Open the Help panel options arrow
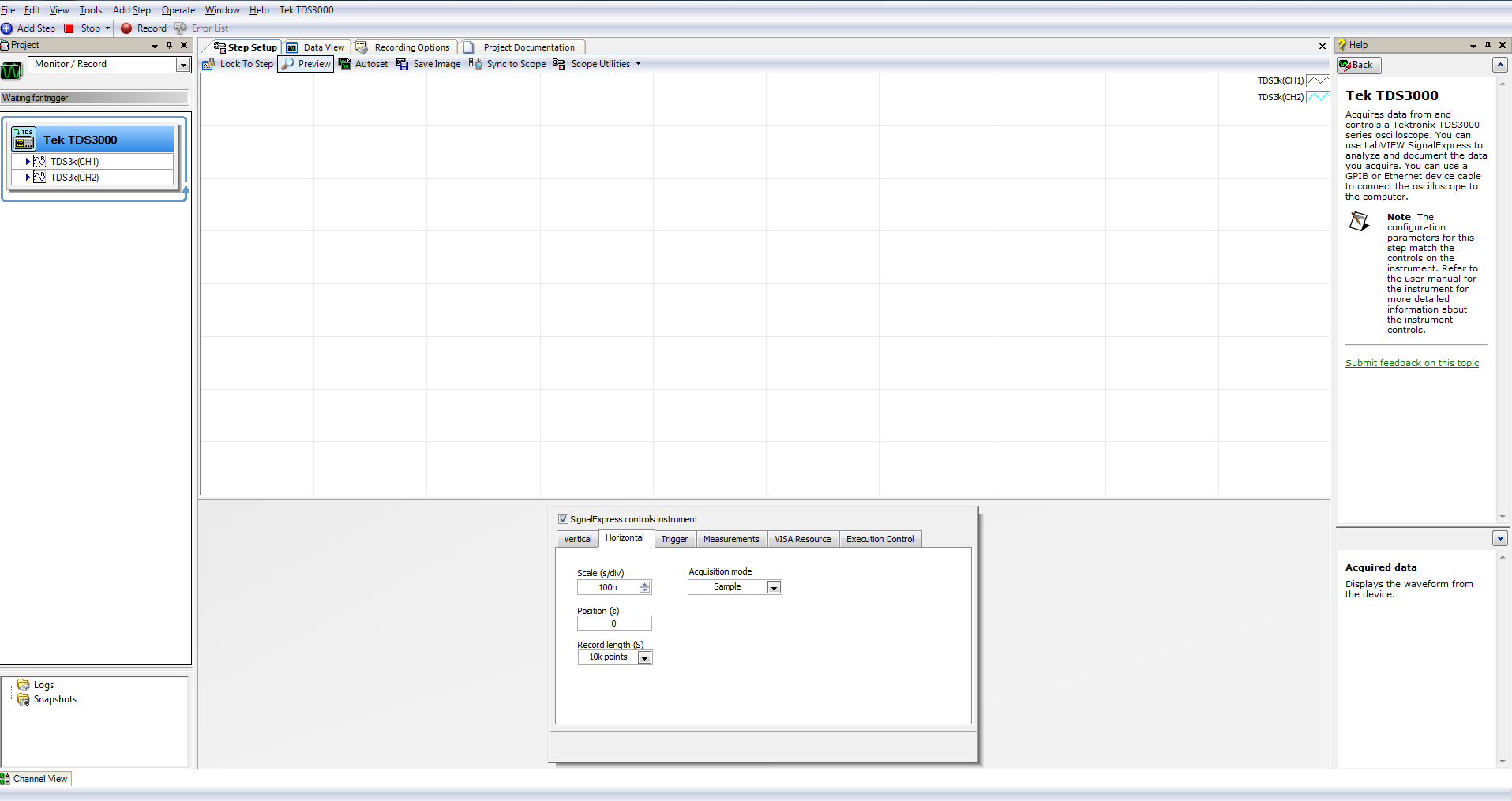This screenshot has height=801, width=1512. [1473, 46]
